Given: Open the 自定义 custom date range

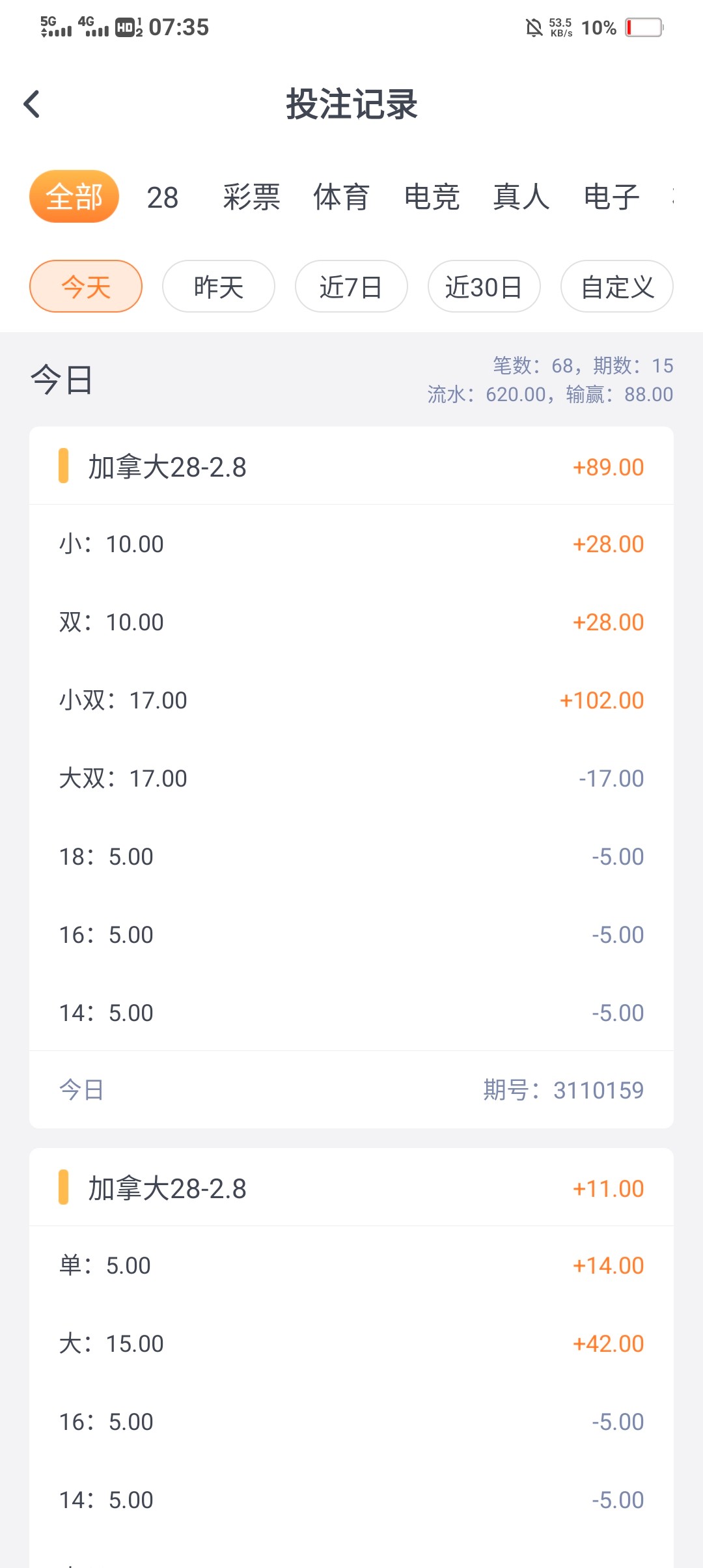Looking at the screenshot, I should pos(617,287).
